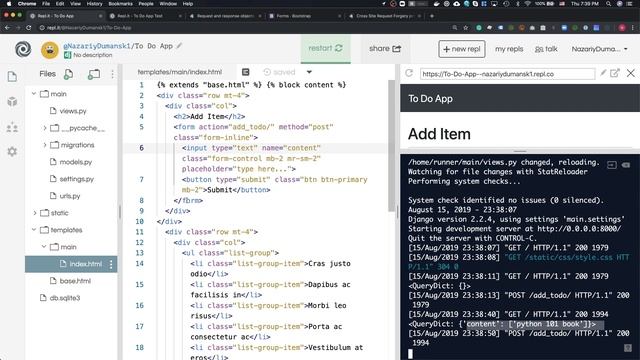Collapse the templates main subfolder
The height and width of the screenshot is (360, 640).
coord(44,247)
